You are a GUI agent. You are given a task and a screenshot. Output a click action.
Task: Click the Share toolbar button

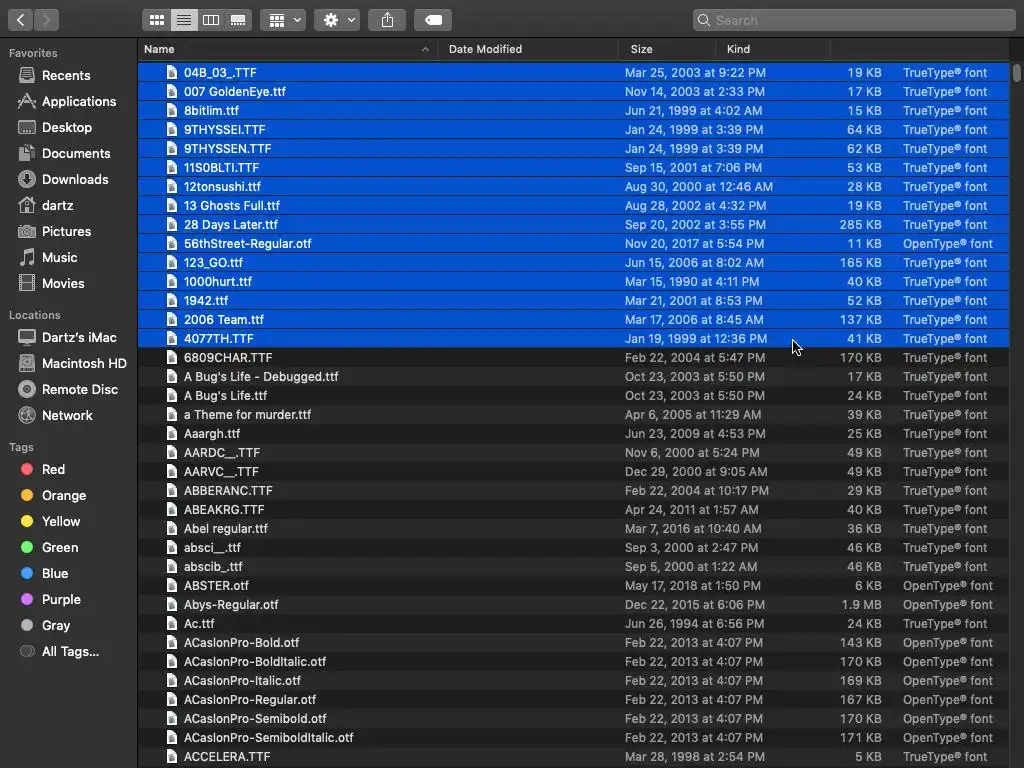click(x=387, y=20)
